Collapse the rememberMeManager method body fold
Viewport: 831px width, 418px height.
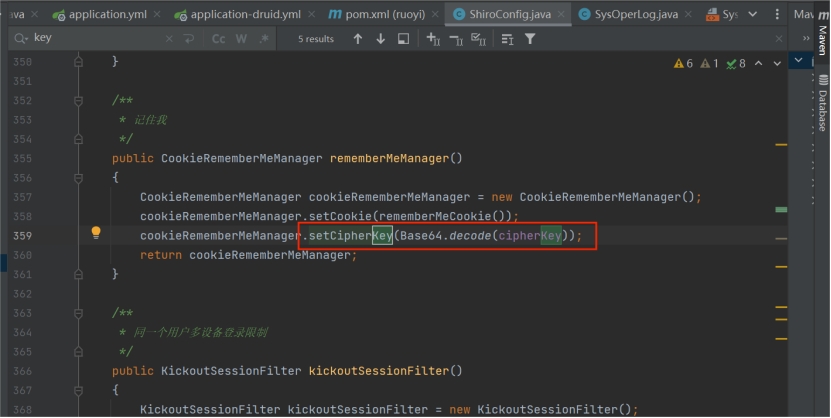click(x=79, y=178)
